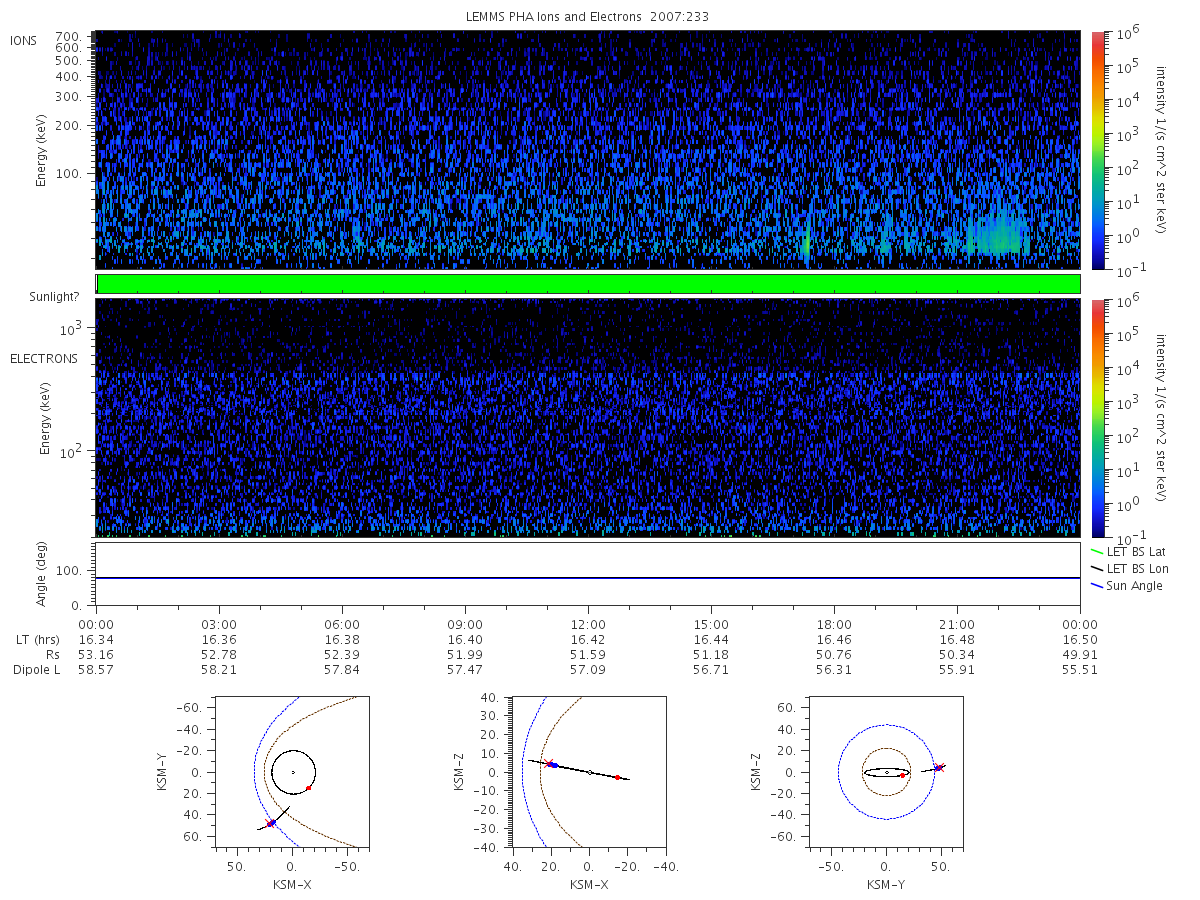1200x900 pixels.
Task: Click the electrons intensity color bar
Action: tap(1097, 417)
